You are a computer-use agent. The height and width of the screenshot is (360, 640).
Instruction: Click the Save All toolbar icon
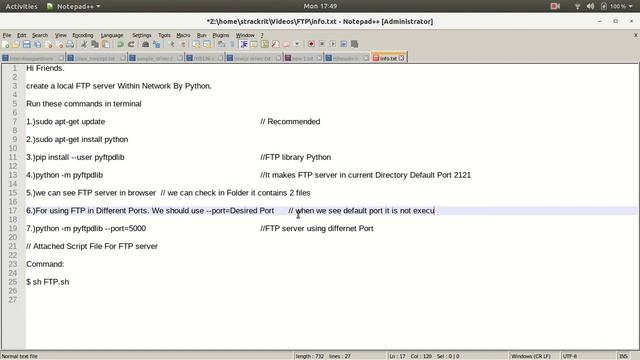pyautogui.click(x=38, y=44)
